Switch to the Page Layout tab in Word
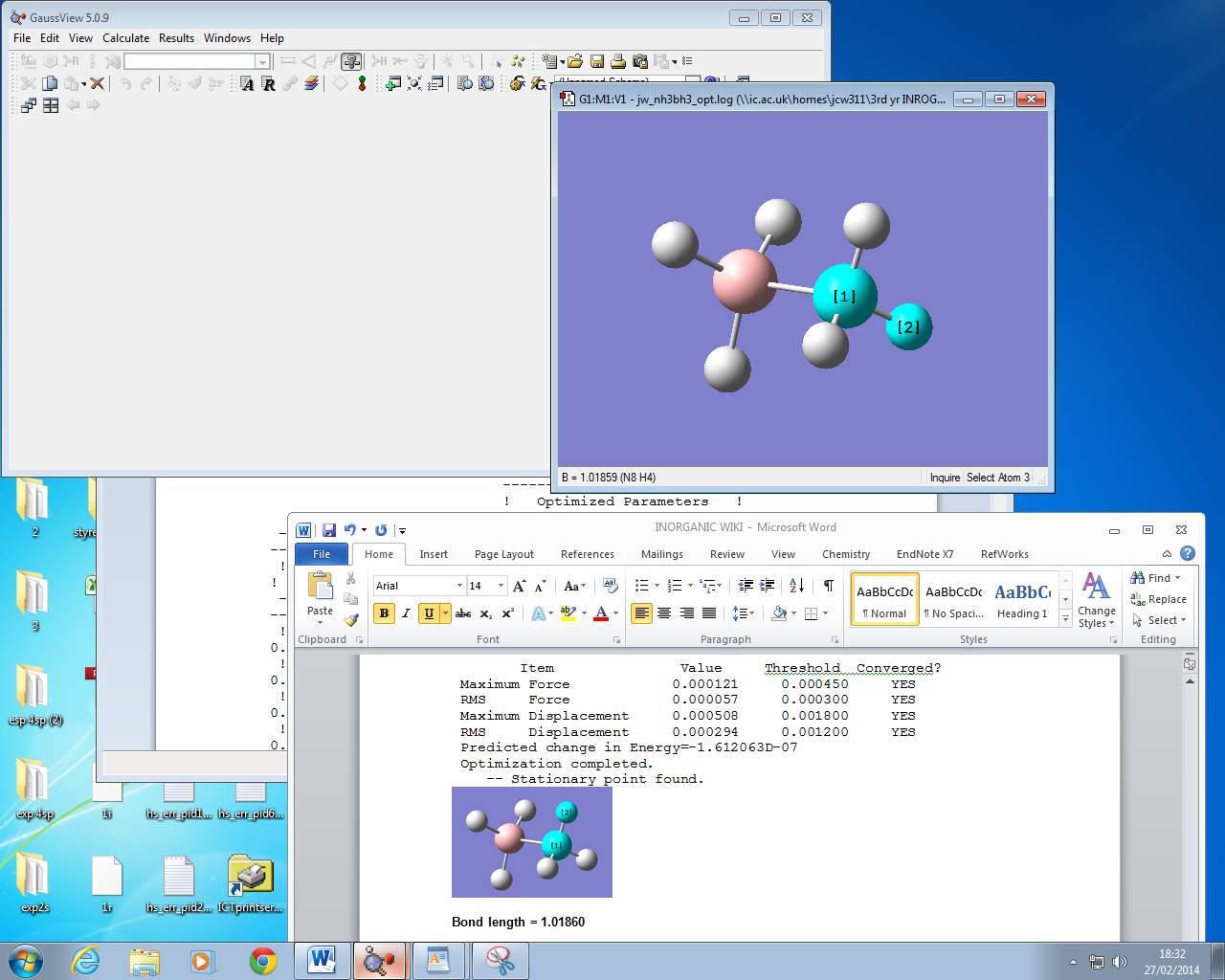 [504, 554]
